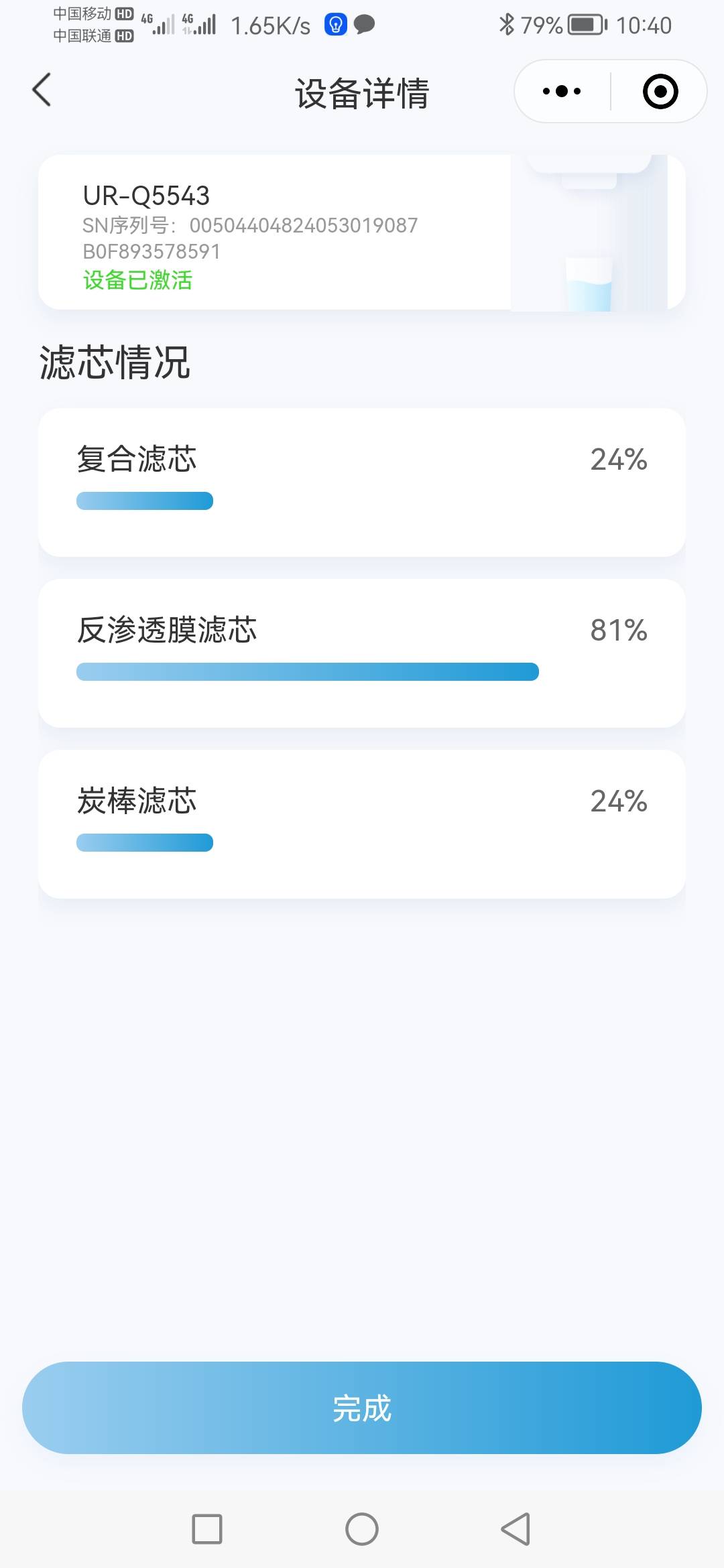Tap the blue lightbulb notification icon
Screen dimensions: 724x1568
335,25
